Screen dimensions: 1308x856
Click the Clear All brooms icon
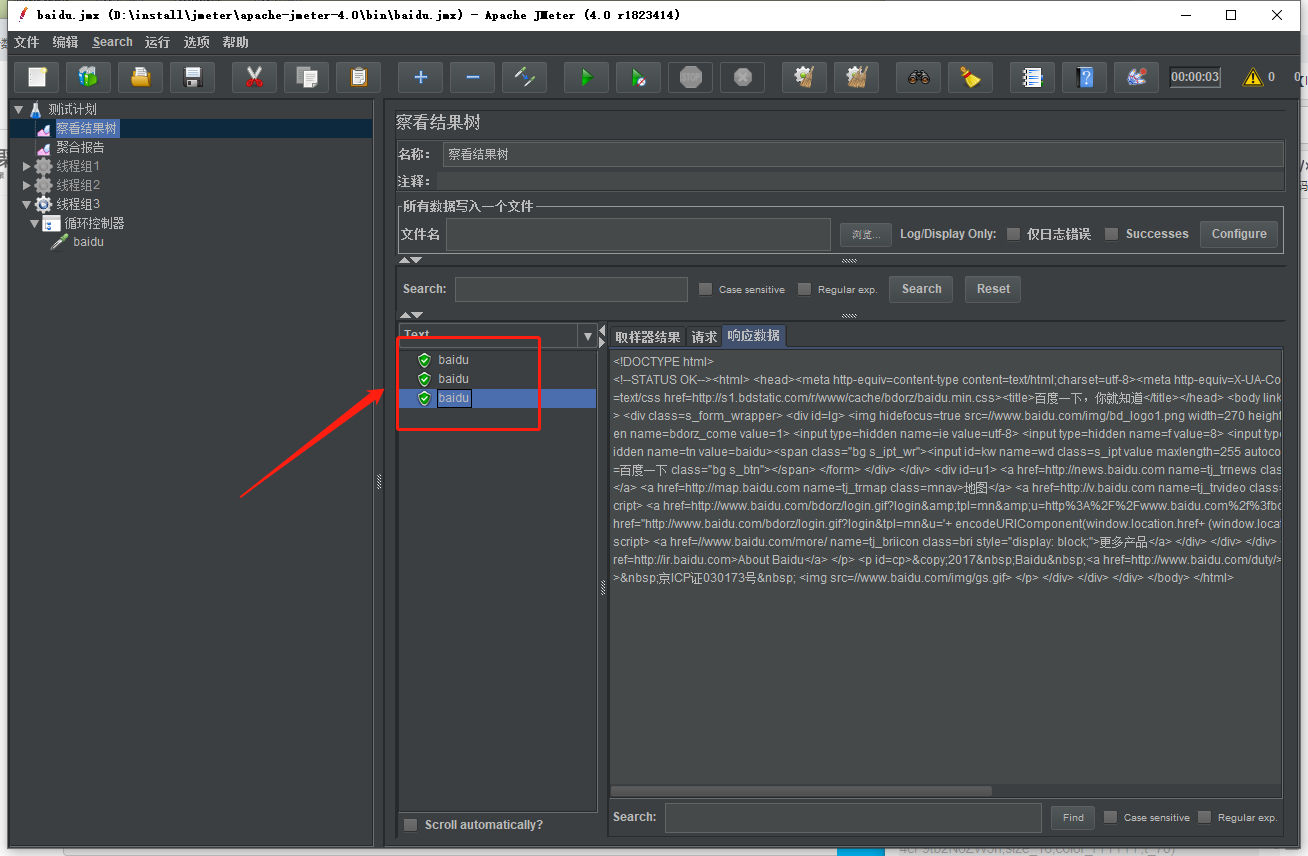point(856,77)
